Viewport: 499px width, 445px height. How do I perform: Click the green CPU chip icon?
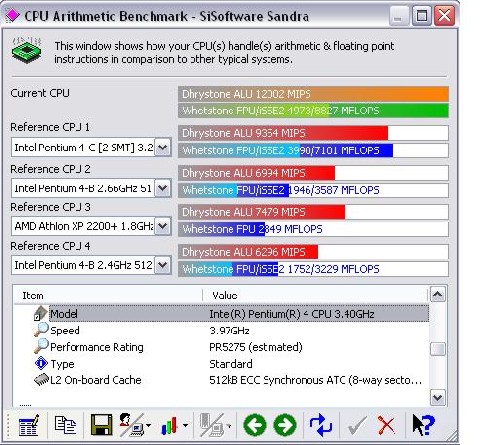click(x=26, y=50)
